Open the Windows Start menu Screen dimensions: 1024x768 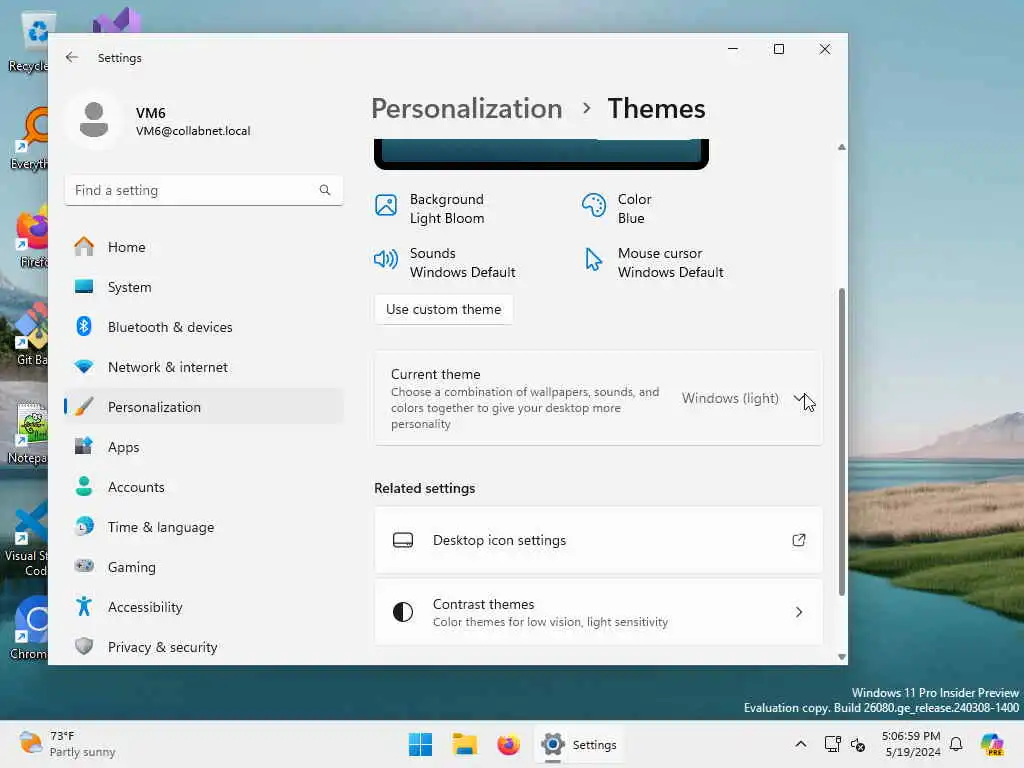421,744
